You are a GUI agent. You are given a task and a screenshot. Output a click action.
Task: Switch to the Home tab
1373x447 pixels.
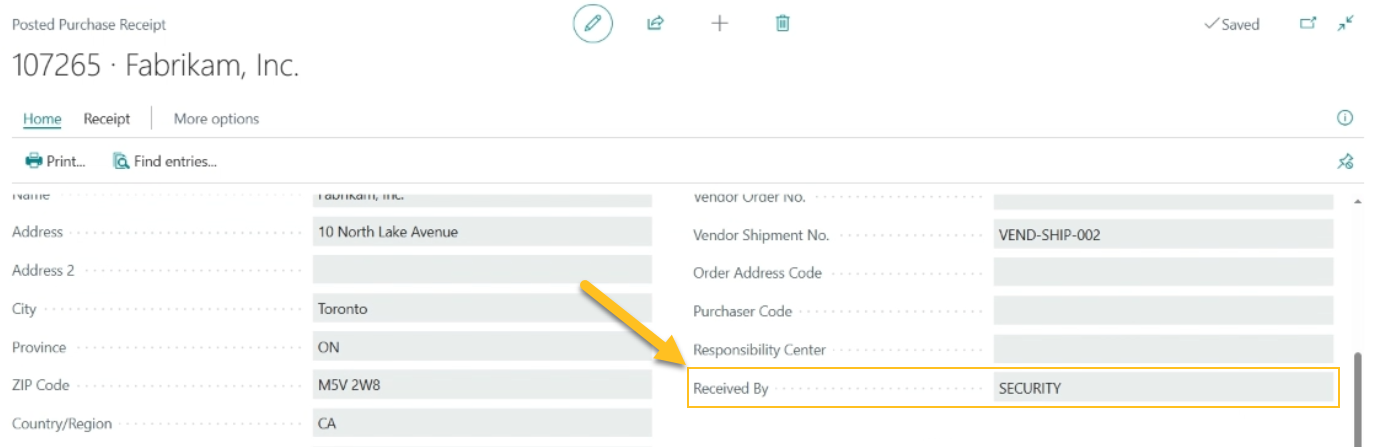[42, 118]
